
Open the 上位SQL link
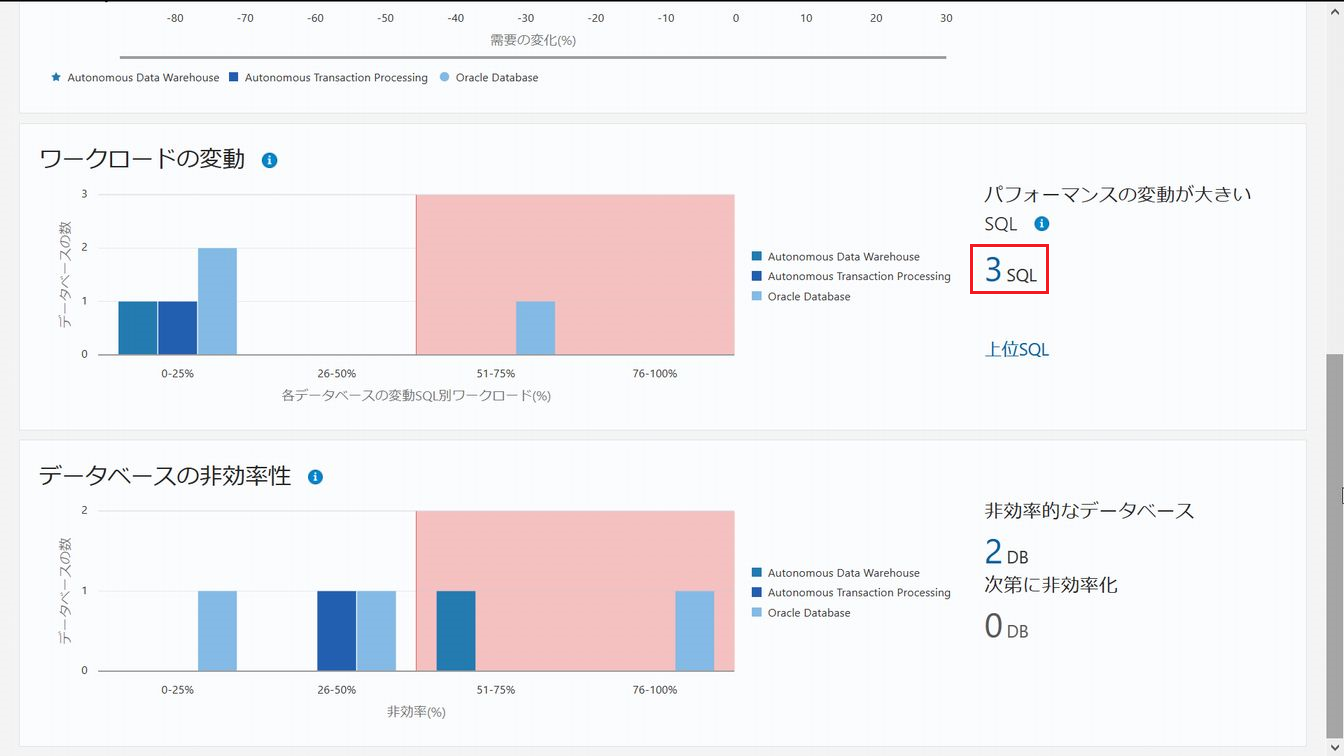1017,349
